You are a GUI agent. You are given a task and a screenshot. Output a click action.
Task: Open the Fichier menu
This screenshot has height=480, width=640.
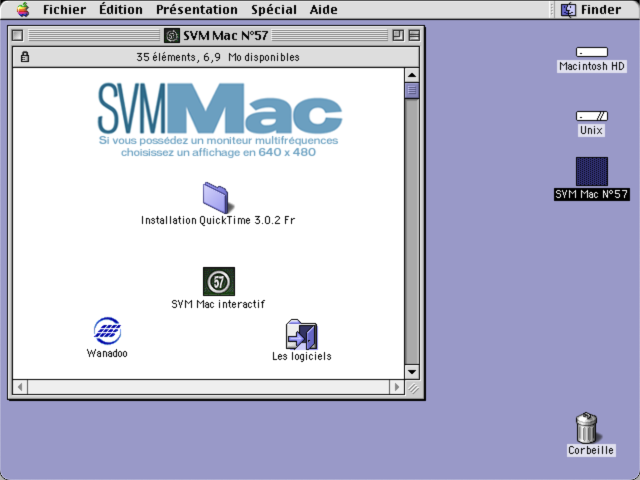pos(64,9)
